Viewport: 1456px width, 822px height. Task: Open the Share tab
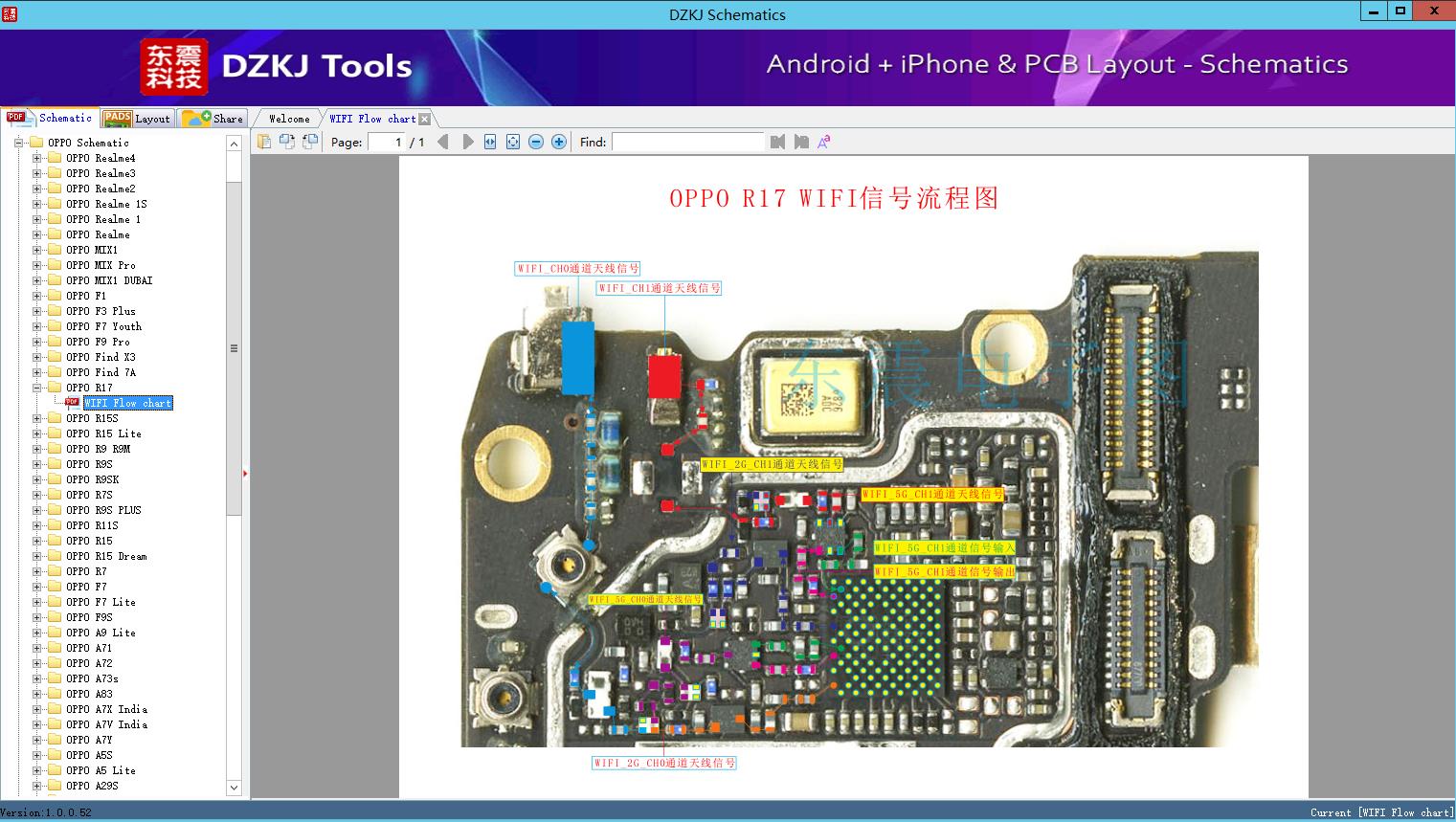pos(213,119)
